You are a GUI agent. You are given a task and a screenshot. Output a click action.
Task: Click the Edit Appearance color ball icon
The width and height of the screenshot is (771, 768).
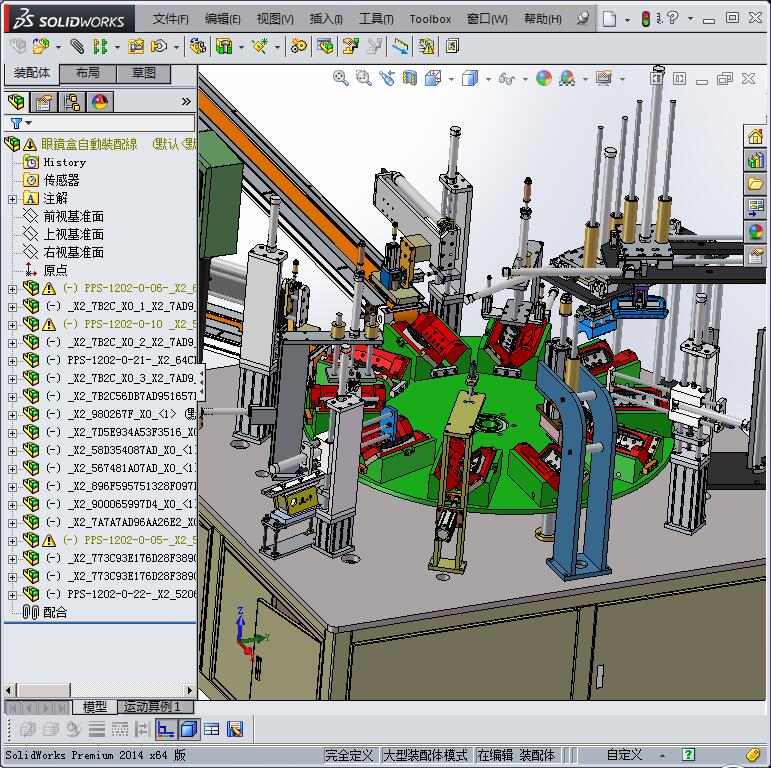pos(544,78)
